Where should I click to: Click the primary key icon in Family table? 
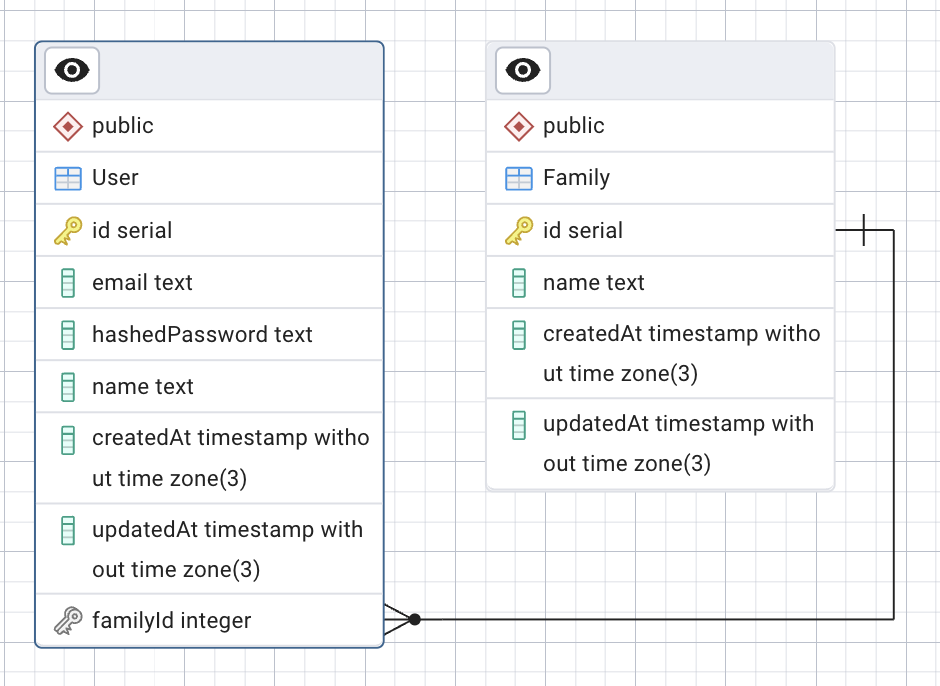pyautogui.click(x=519, y=231)
